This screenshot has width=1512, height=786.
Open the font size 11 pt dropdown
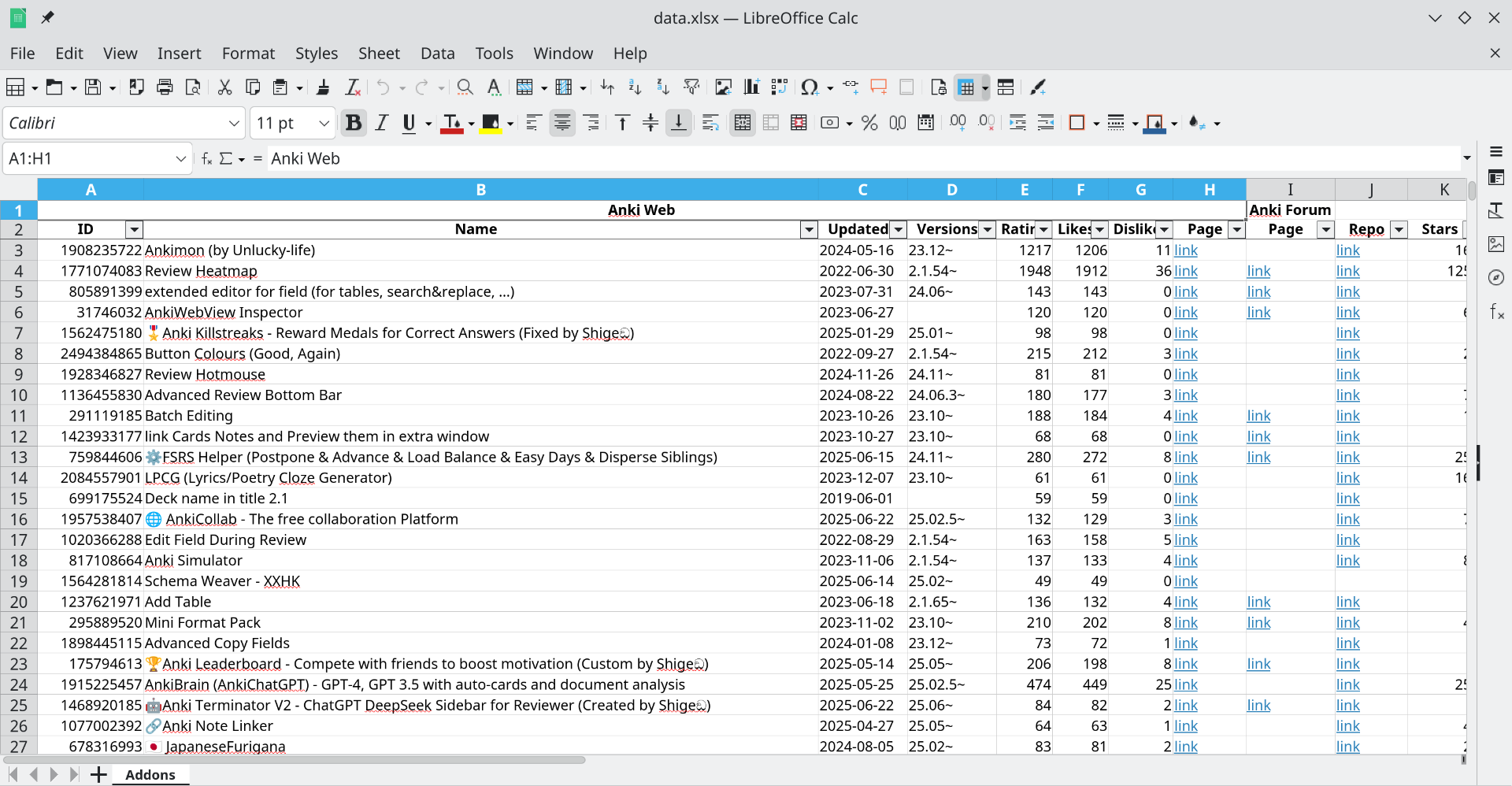tap(324, 123)
